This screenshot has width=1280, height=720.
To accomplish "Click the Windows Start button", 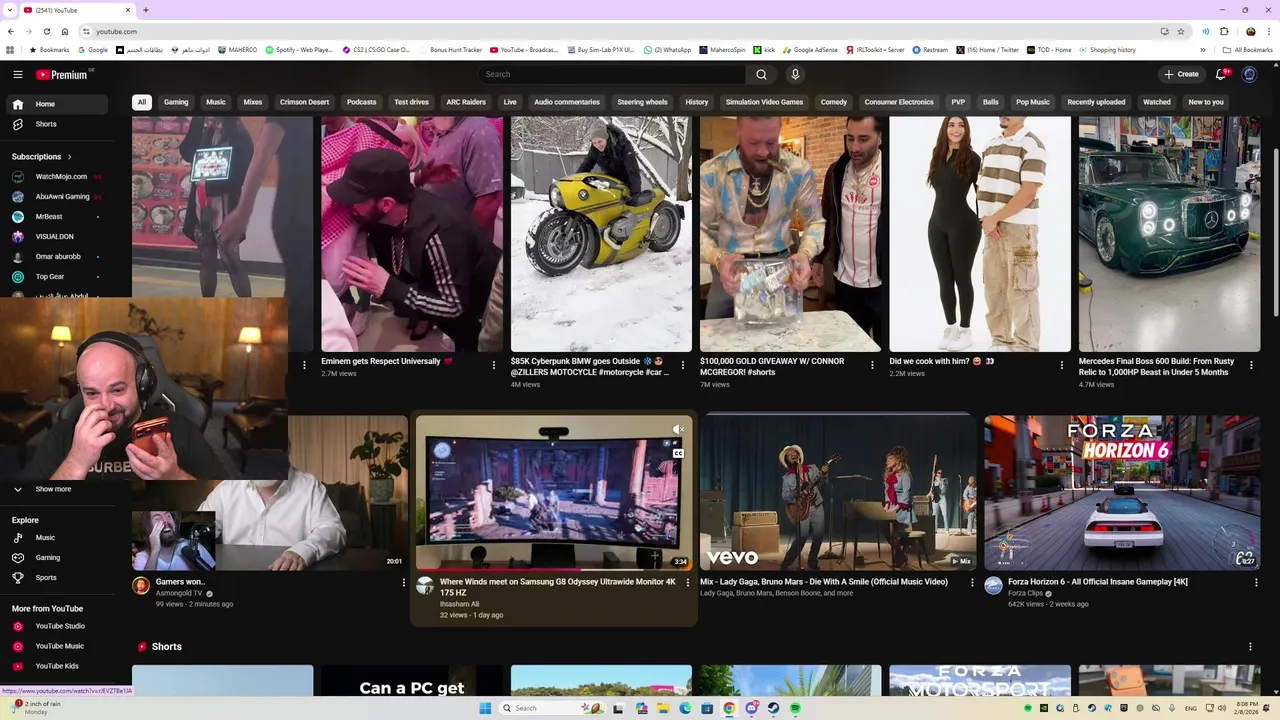I will click(485, 708).
